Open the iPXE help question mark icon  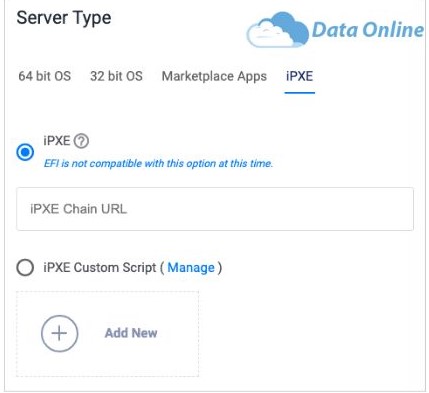[x=81, y=141]
